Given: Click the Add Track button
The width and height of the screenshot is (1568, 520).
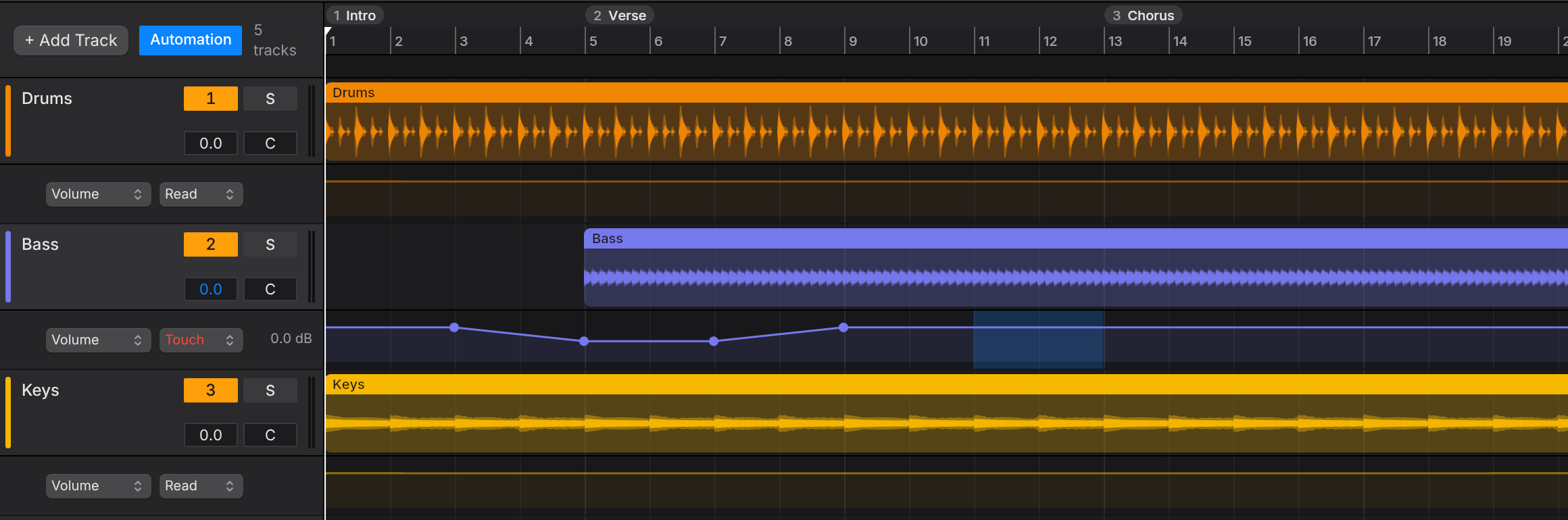Looking at the screenshot, I should click(71, 41).
